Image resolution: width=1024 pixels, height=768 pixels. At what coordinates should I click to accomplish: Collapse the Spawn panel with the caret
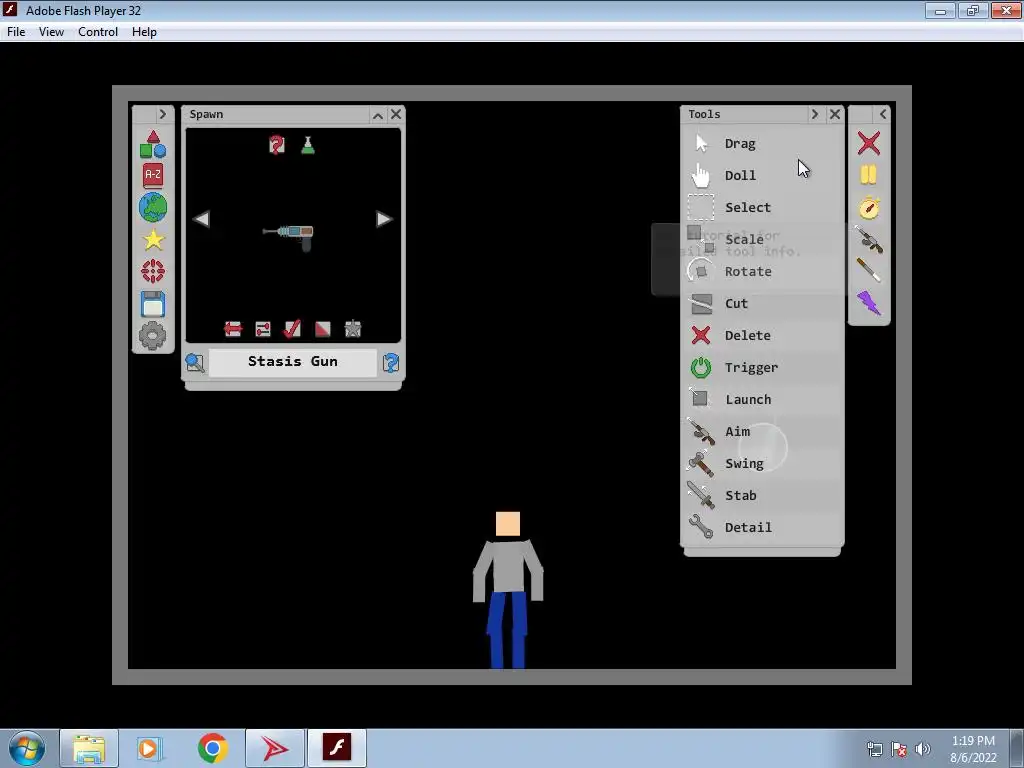point(377,115)
